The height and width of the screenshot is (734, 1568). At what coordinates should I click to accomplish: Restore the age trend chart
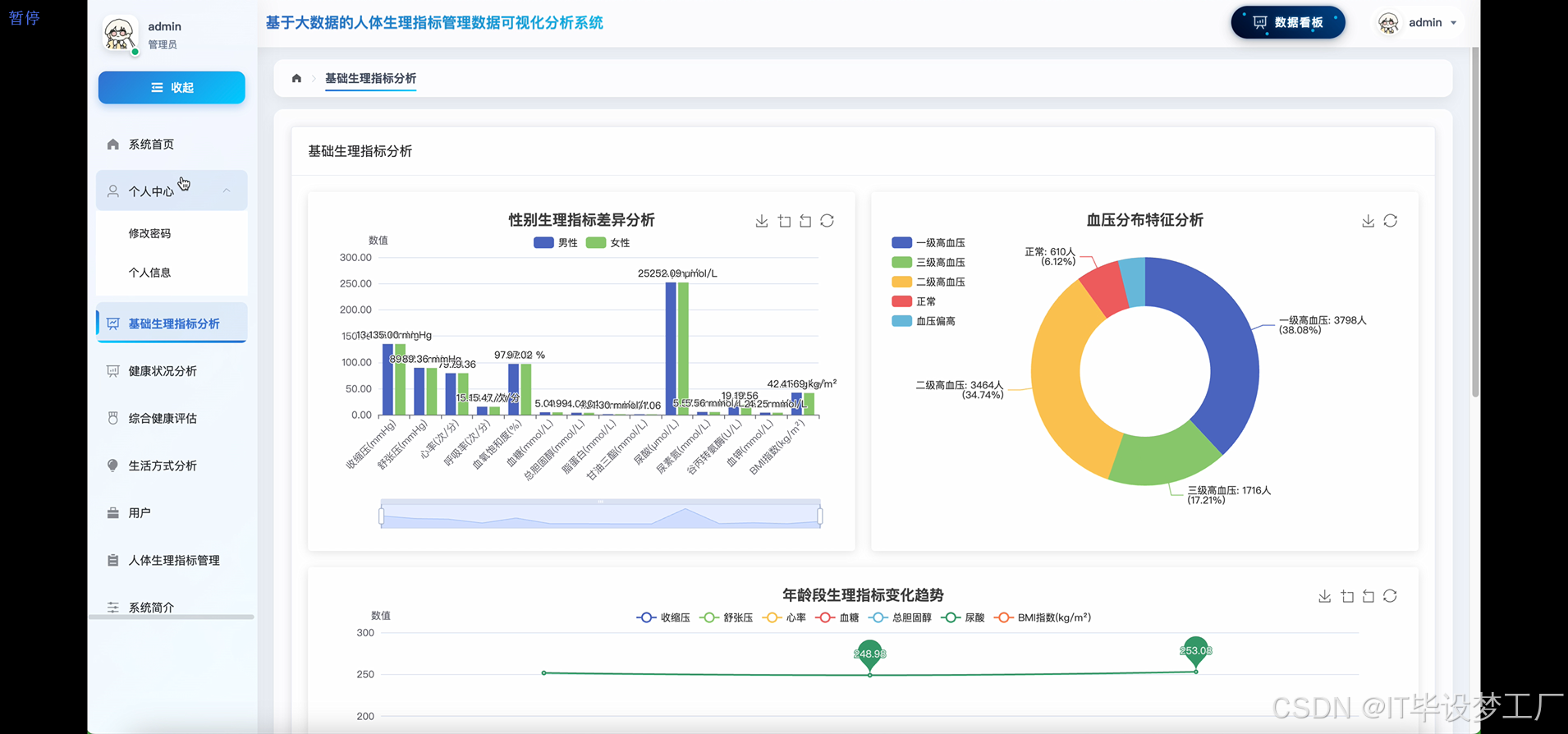click(1390, 596)
